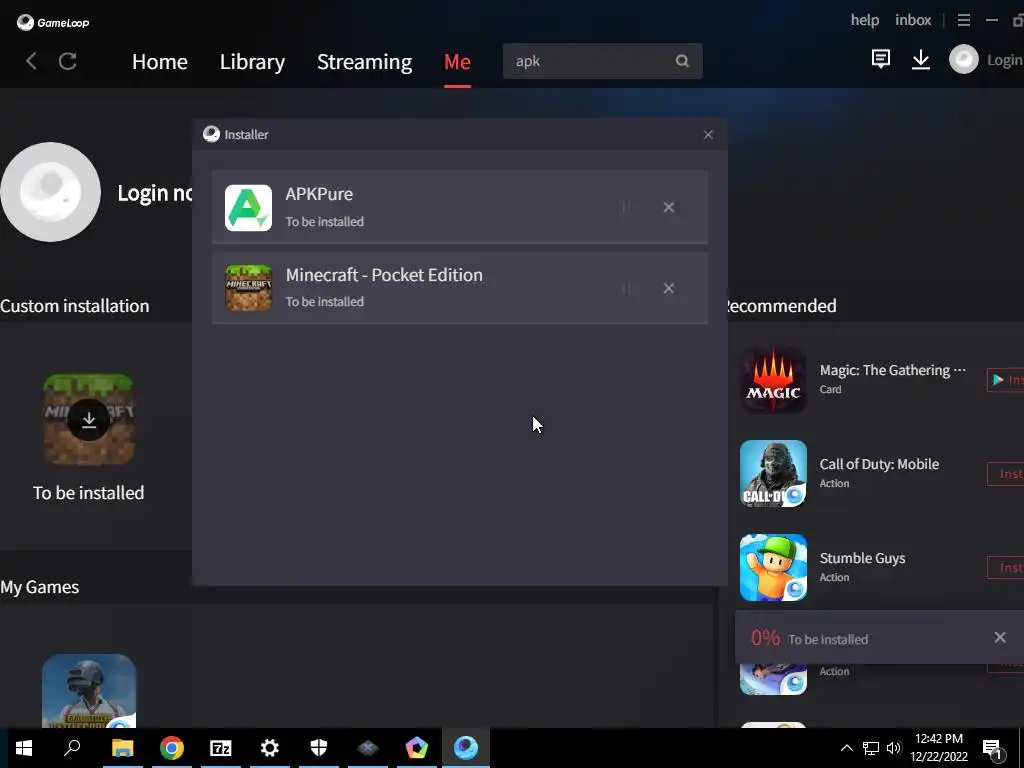Viewport: 1024px width, 768px height.
Task: Click the search magnifier icon
Action: click(682, 61)
